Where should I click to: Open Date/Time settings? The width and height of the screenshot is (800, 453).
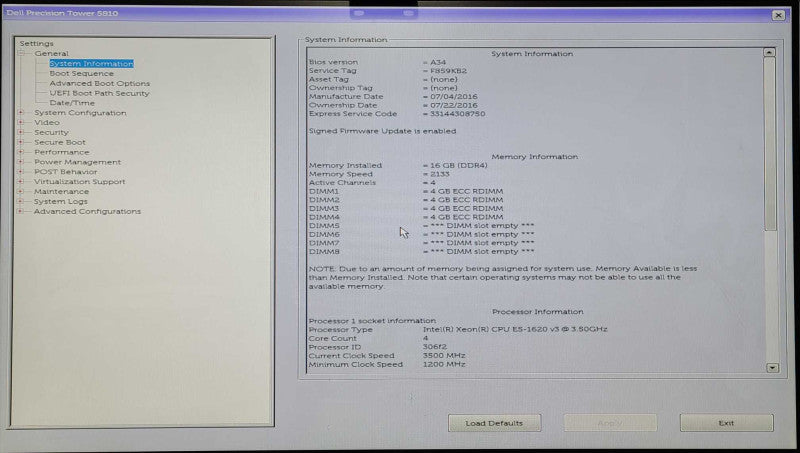(72, 103)
